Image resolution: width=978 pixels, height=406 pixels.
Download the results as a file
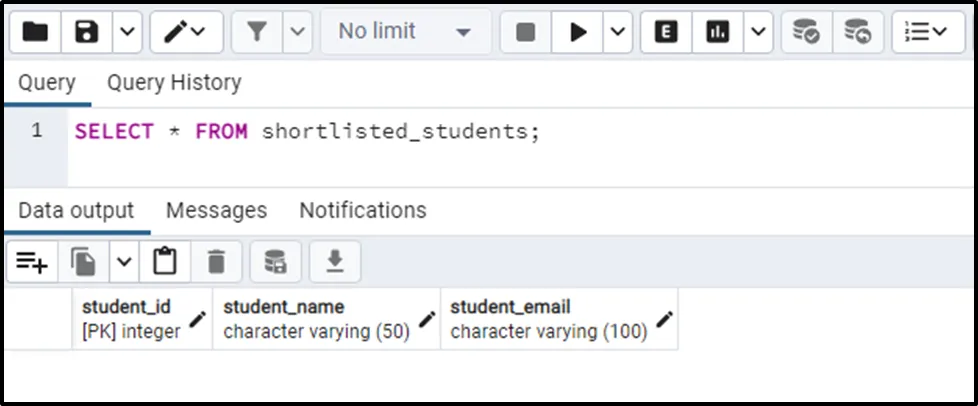coord(335,262)
